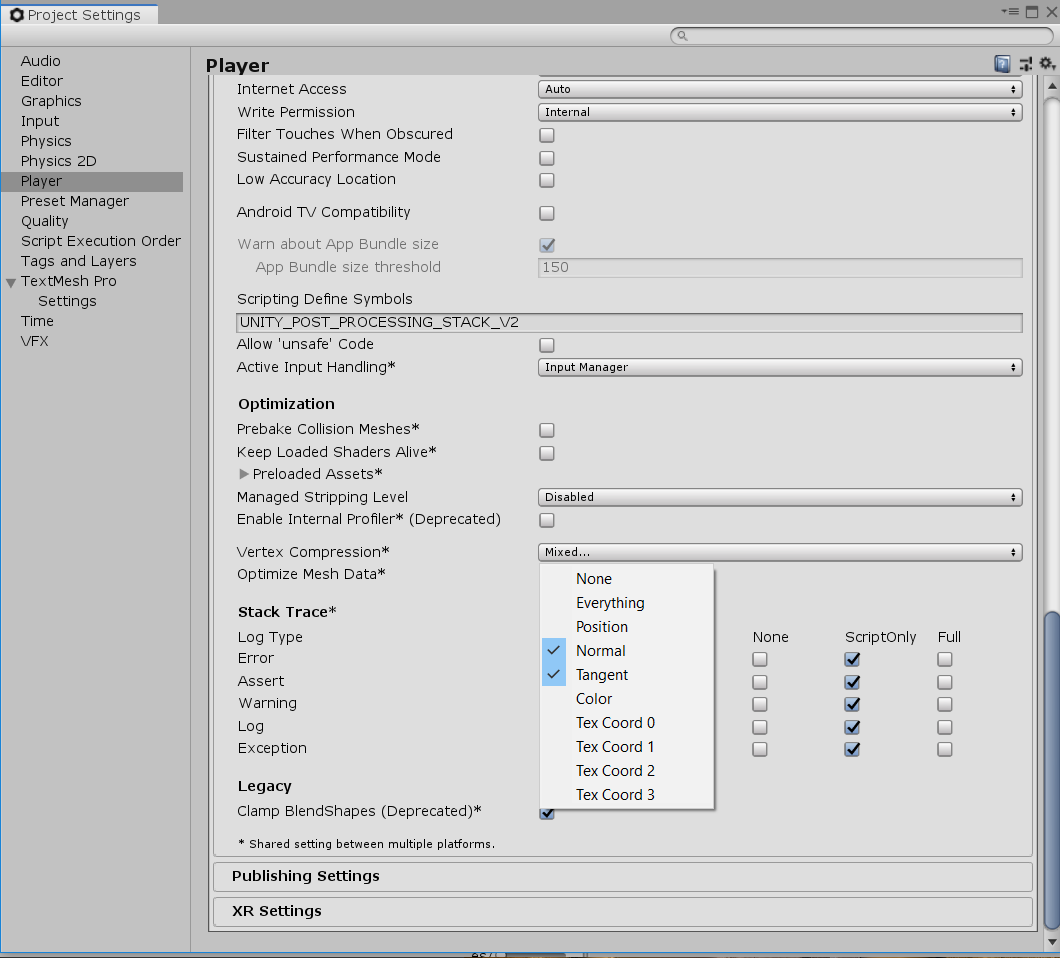Open the settings gear menu in Player panel

pos(1046,63)
